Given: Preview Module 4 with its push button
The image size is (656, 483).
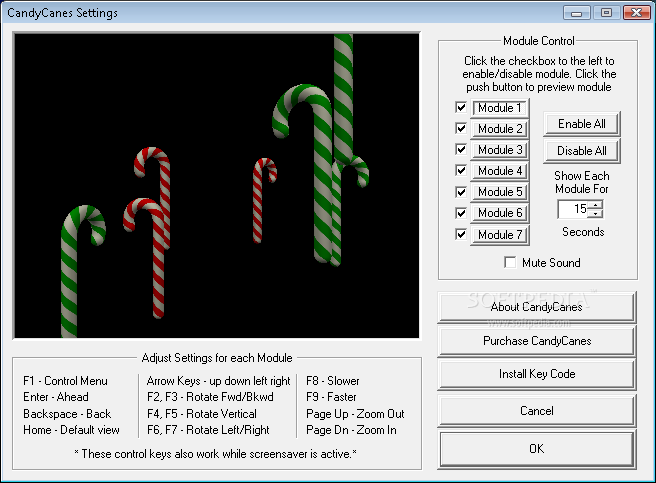Looking at the screenshot, I should 500,171.
